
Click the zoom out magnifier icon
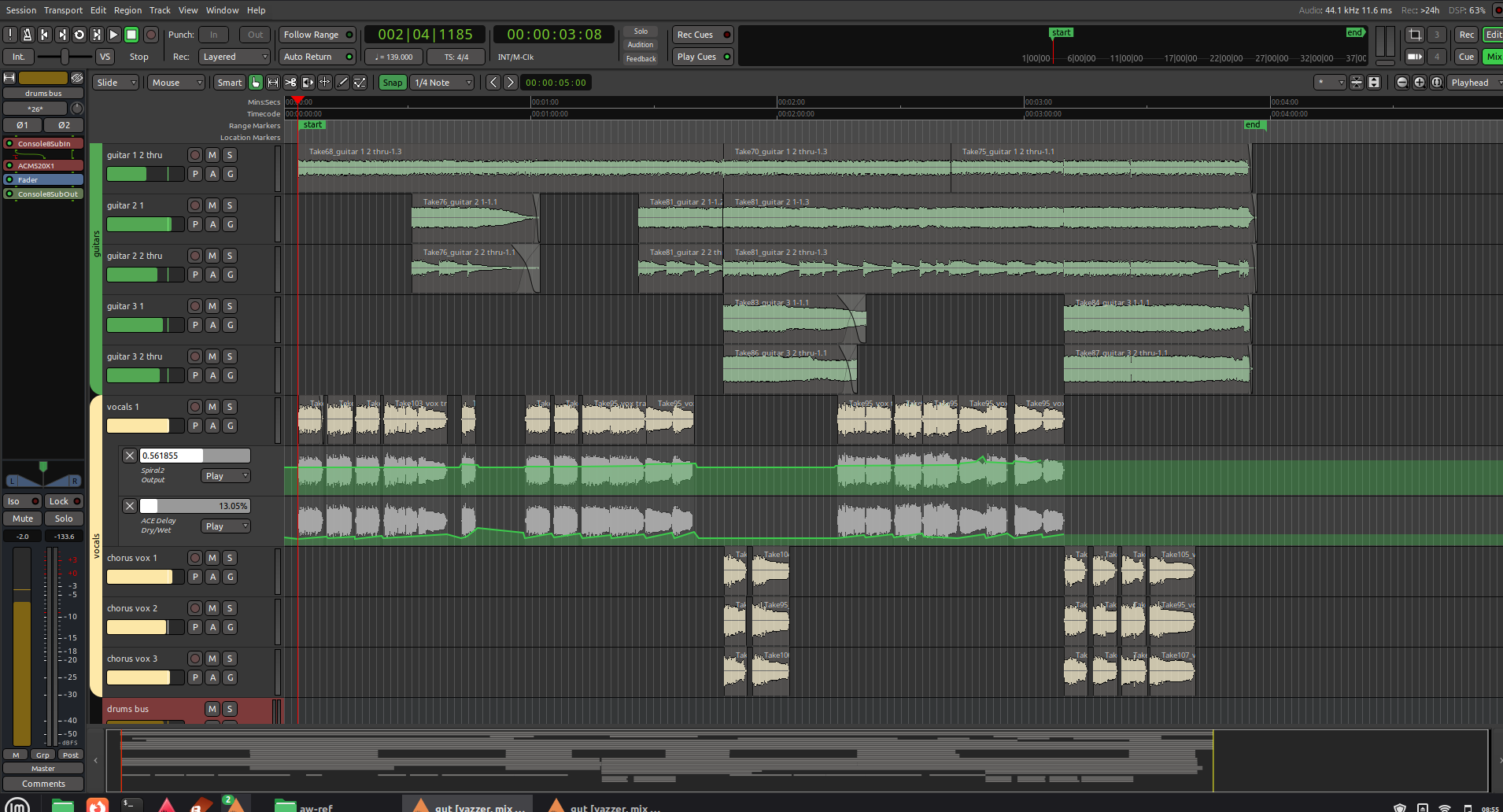click(1402, 83)
